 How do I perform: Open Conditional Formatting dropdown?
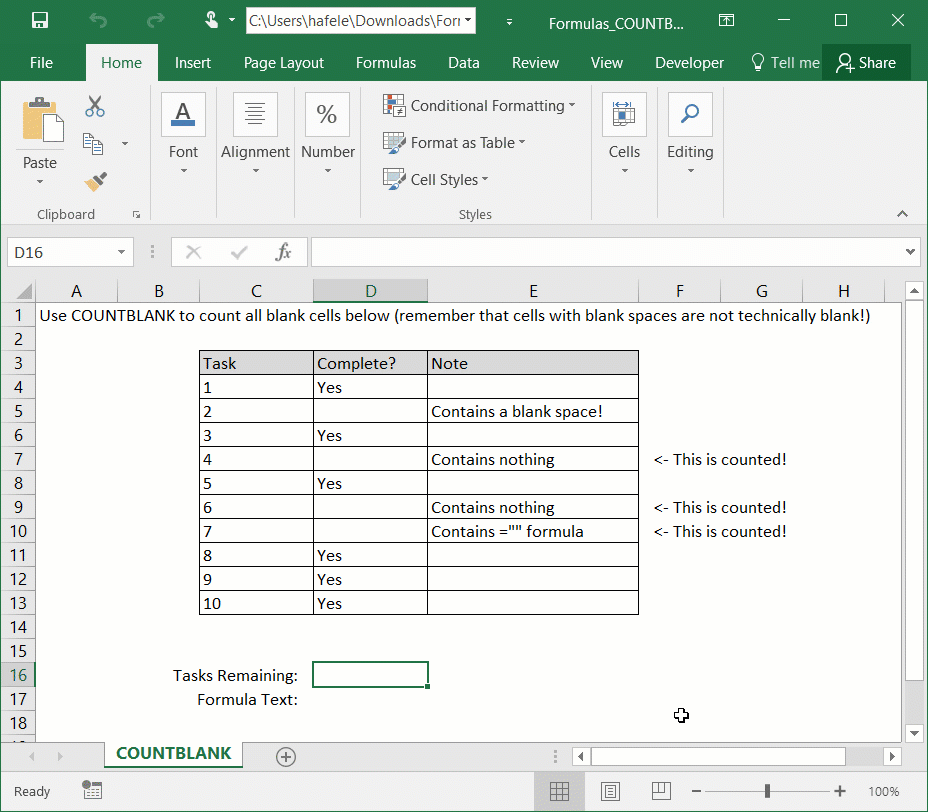pos(479,106)
